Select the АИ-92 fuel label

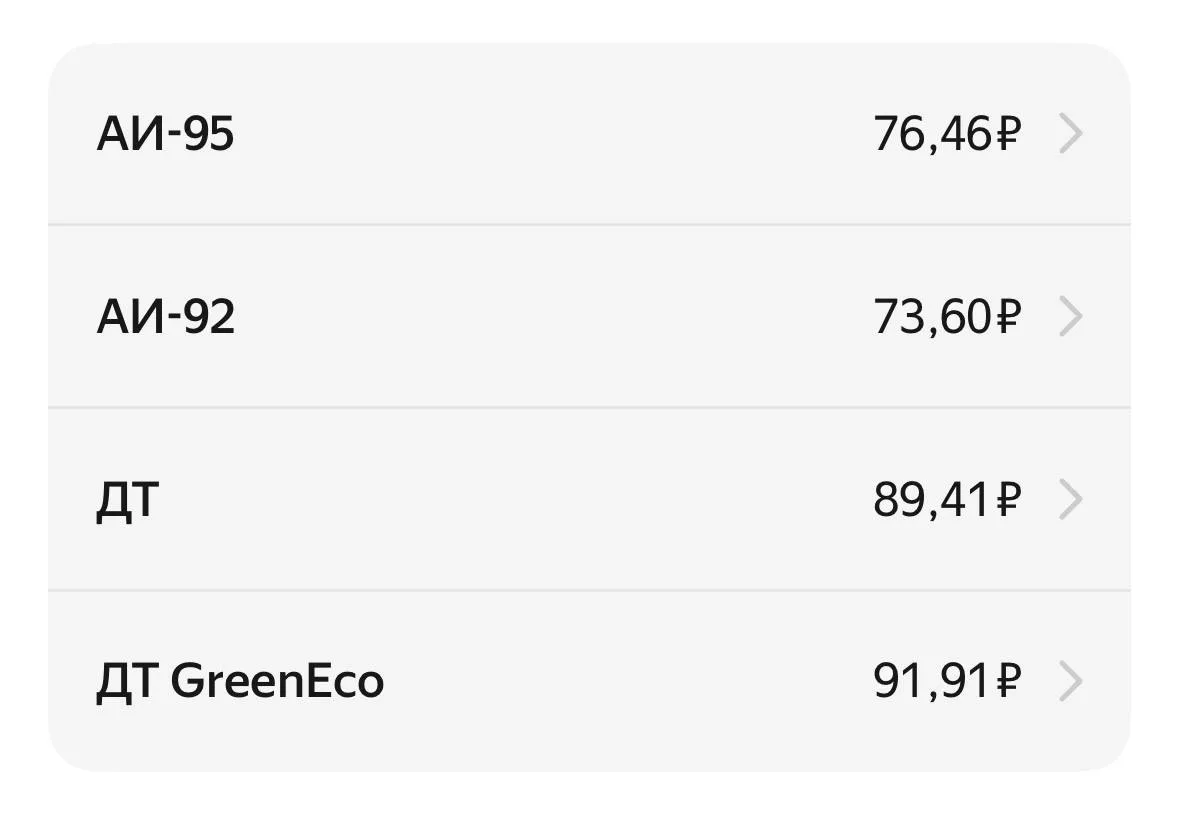[x=165, y=317]
